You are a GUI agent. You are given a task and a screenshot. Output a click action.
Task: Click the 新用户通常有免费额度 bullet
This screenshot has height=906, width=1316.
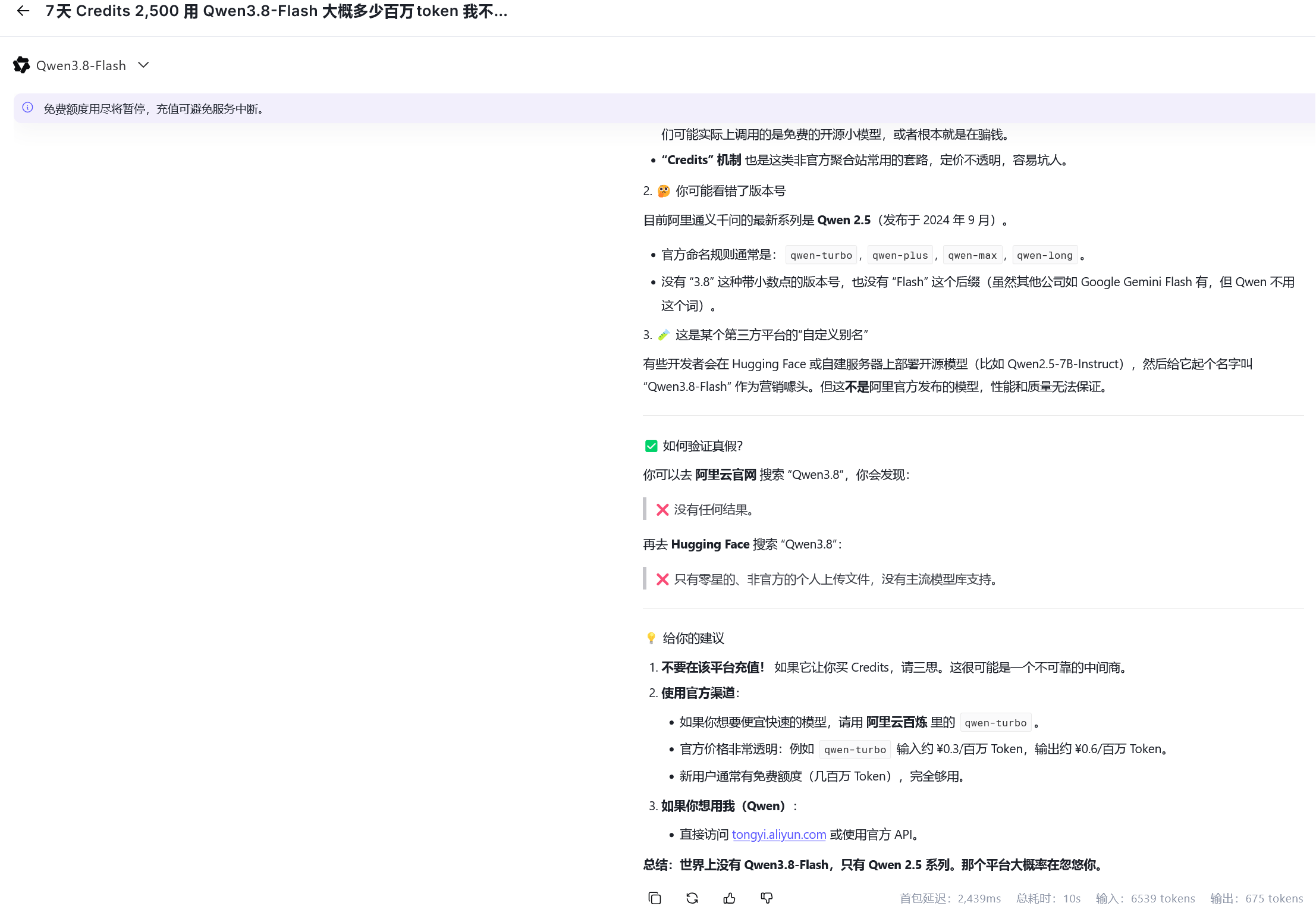pyautogui.click(x=822, y=776)
